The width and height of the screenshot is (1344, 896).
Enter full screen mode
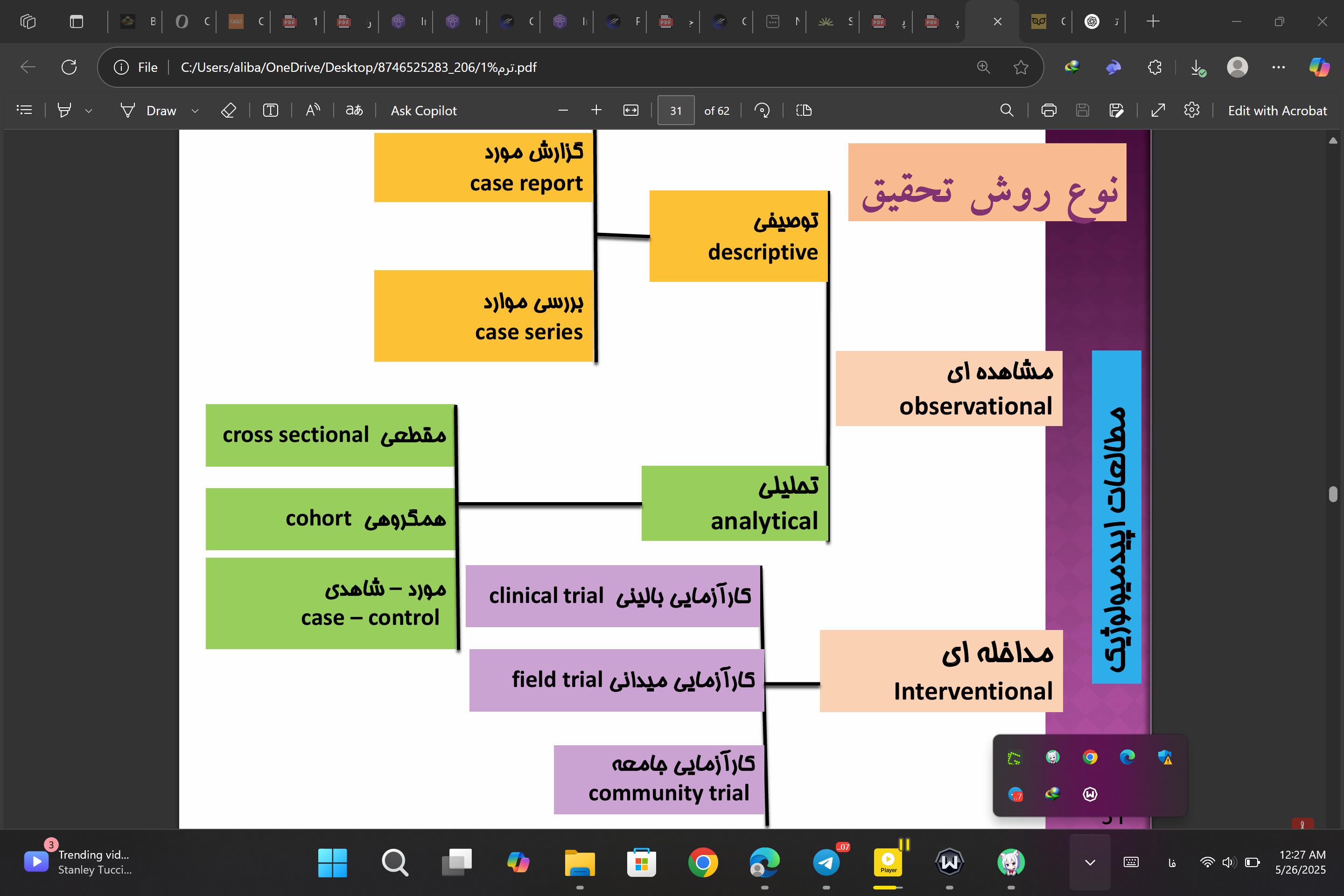coord(1158,110)
